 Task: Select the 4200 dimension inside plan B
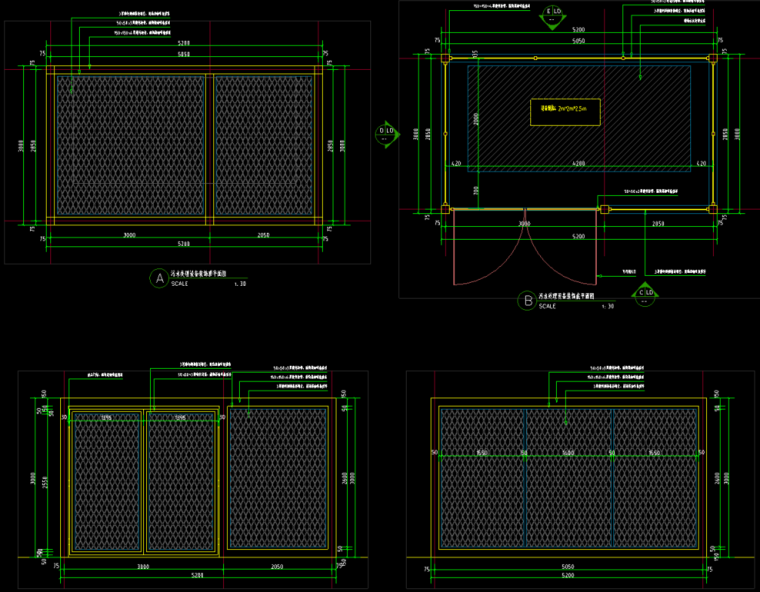coord(578,163)
